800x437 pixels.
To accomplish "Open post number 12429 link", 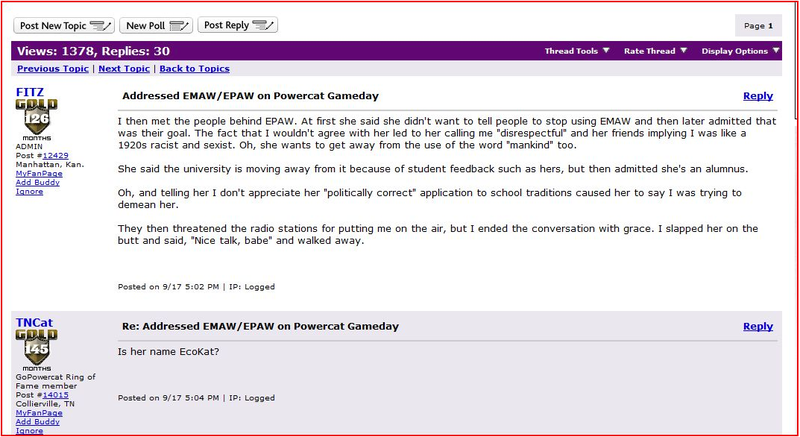I will (x=55, y=156).
